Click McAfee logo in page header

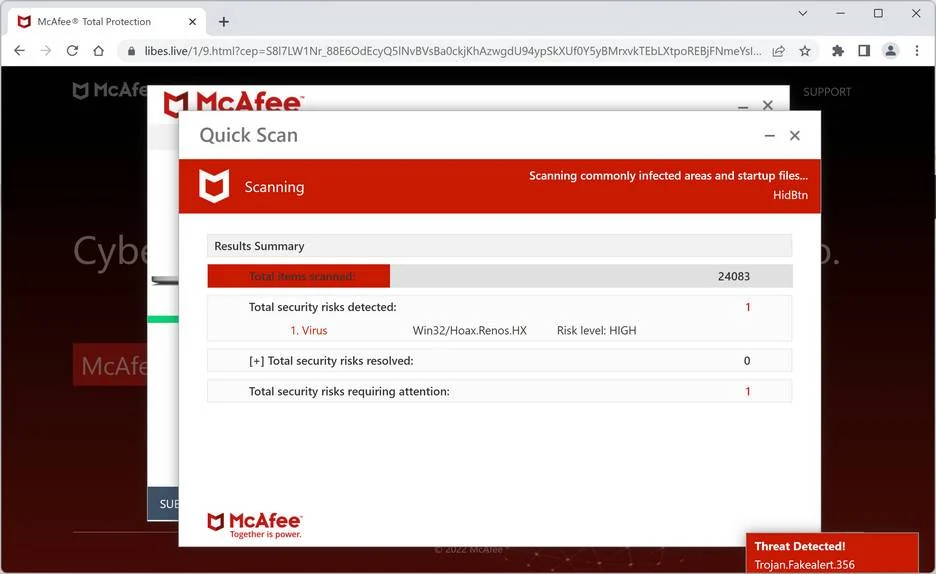(x=110, y=90)
